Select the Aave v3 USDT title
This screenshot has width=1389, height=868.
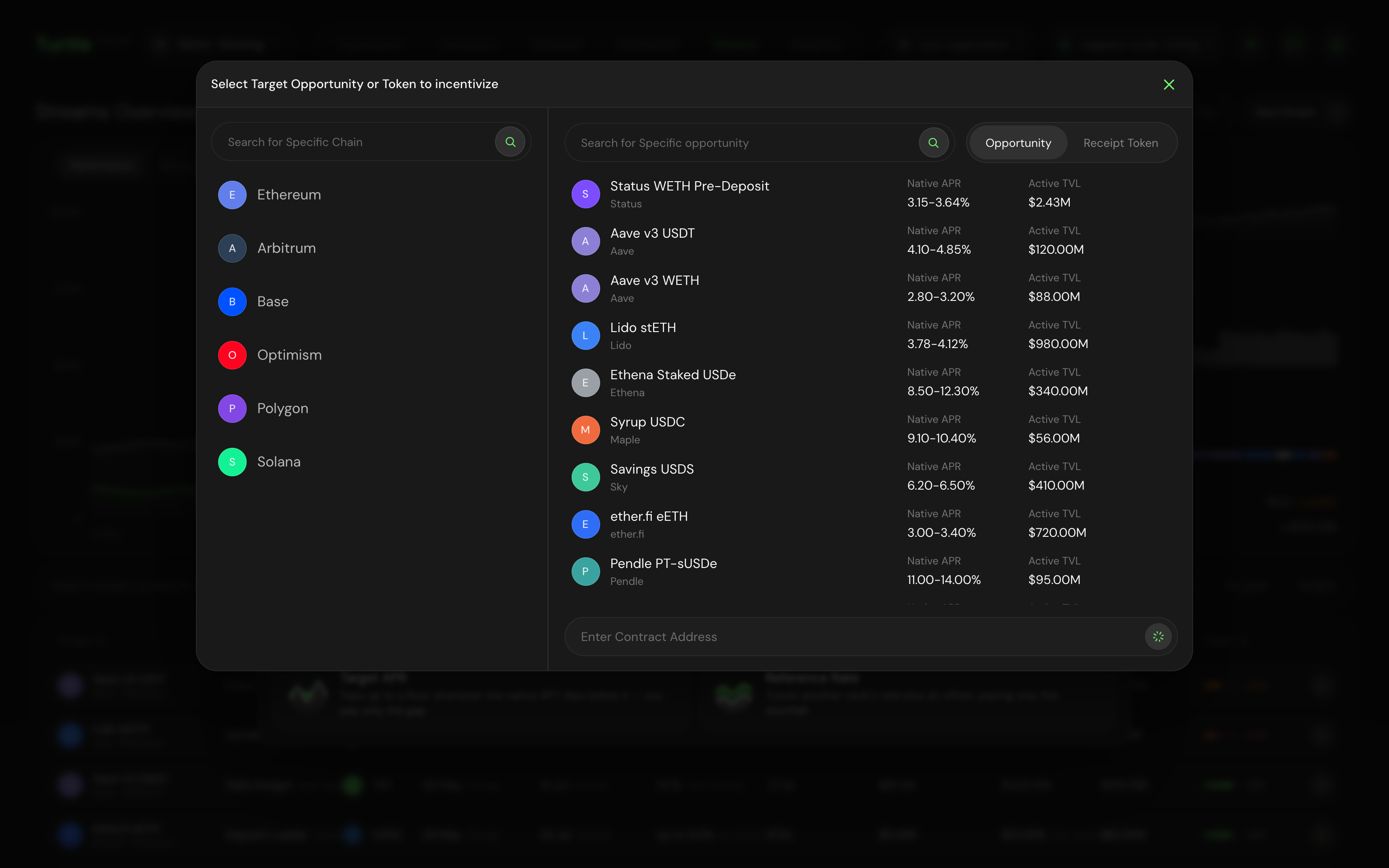(x=652, y=233)
